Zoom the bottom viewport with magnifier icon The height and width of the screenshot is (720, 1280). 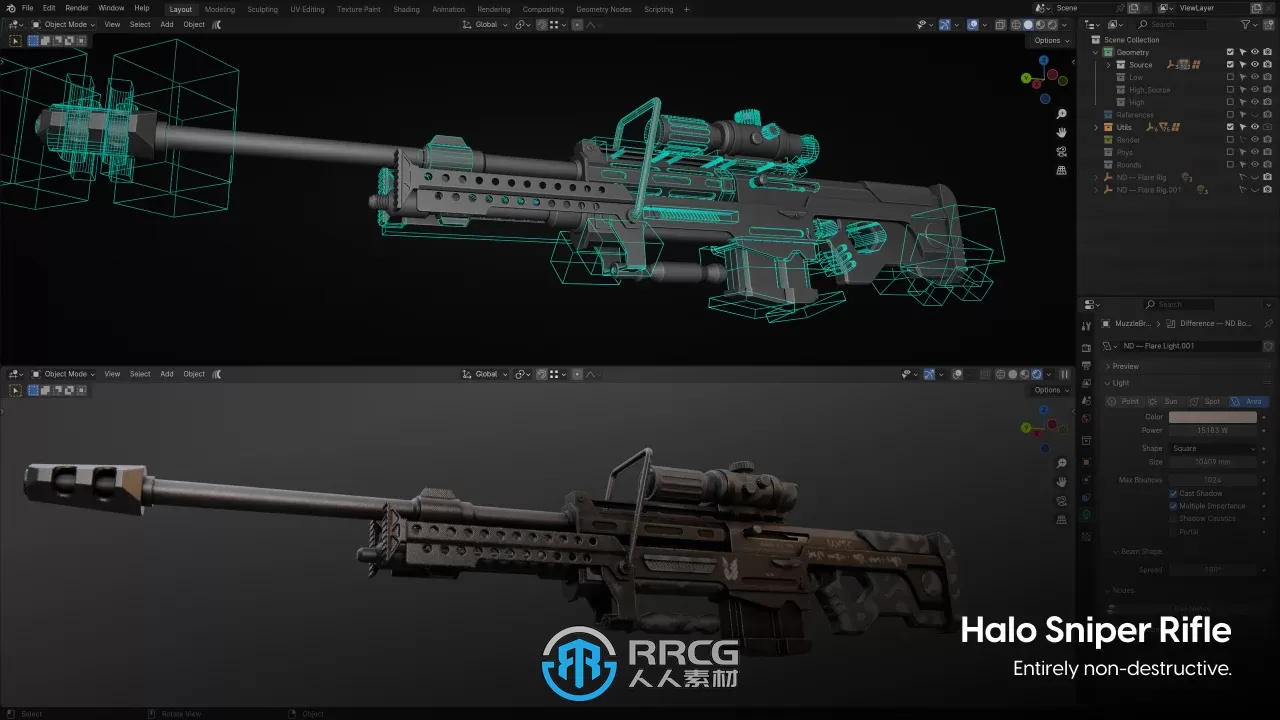[x=1061, y=463]
